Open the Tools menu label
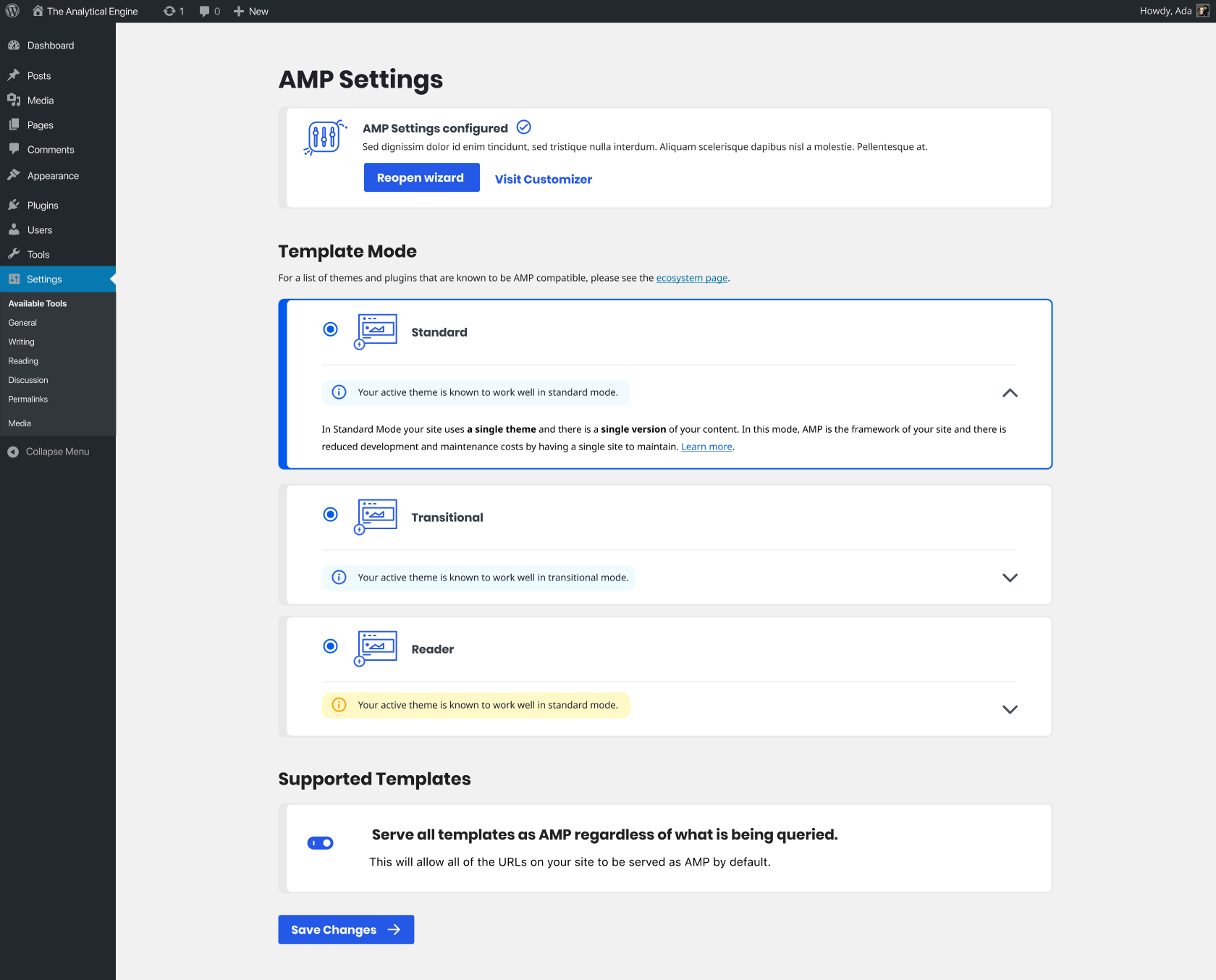 (38, 255)
